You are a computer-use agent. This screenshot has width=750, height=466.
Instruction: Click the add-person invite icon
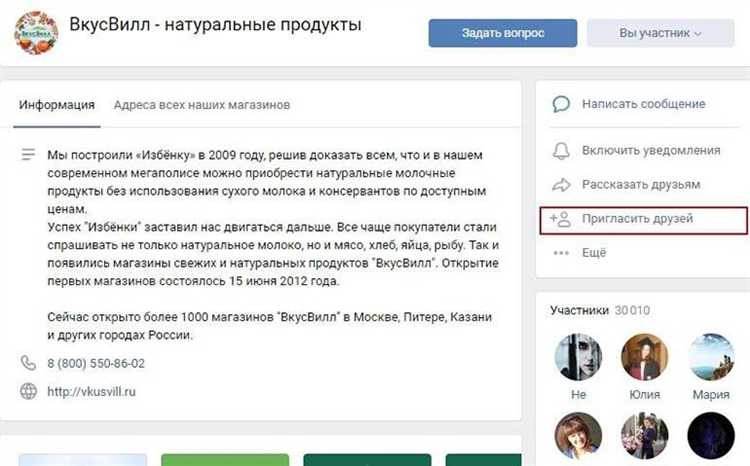pyautogui.click(x=561, y=219)
